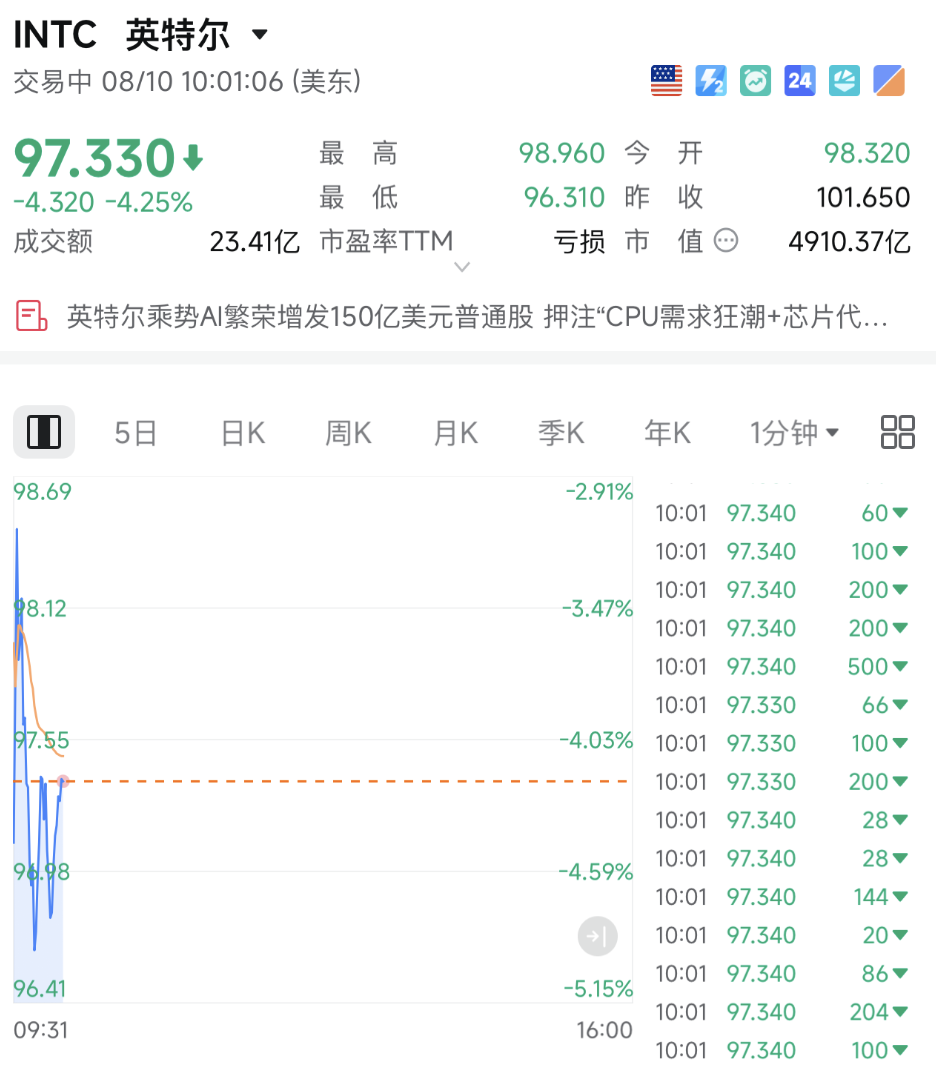Tap the 4910.37亿 market cap value
Viewport: 936px width, 1072px height.
tap(849, 241)
